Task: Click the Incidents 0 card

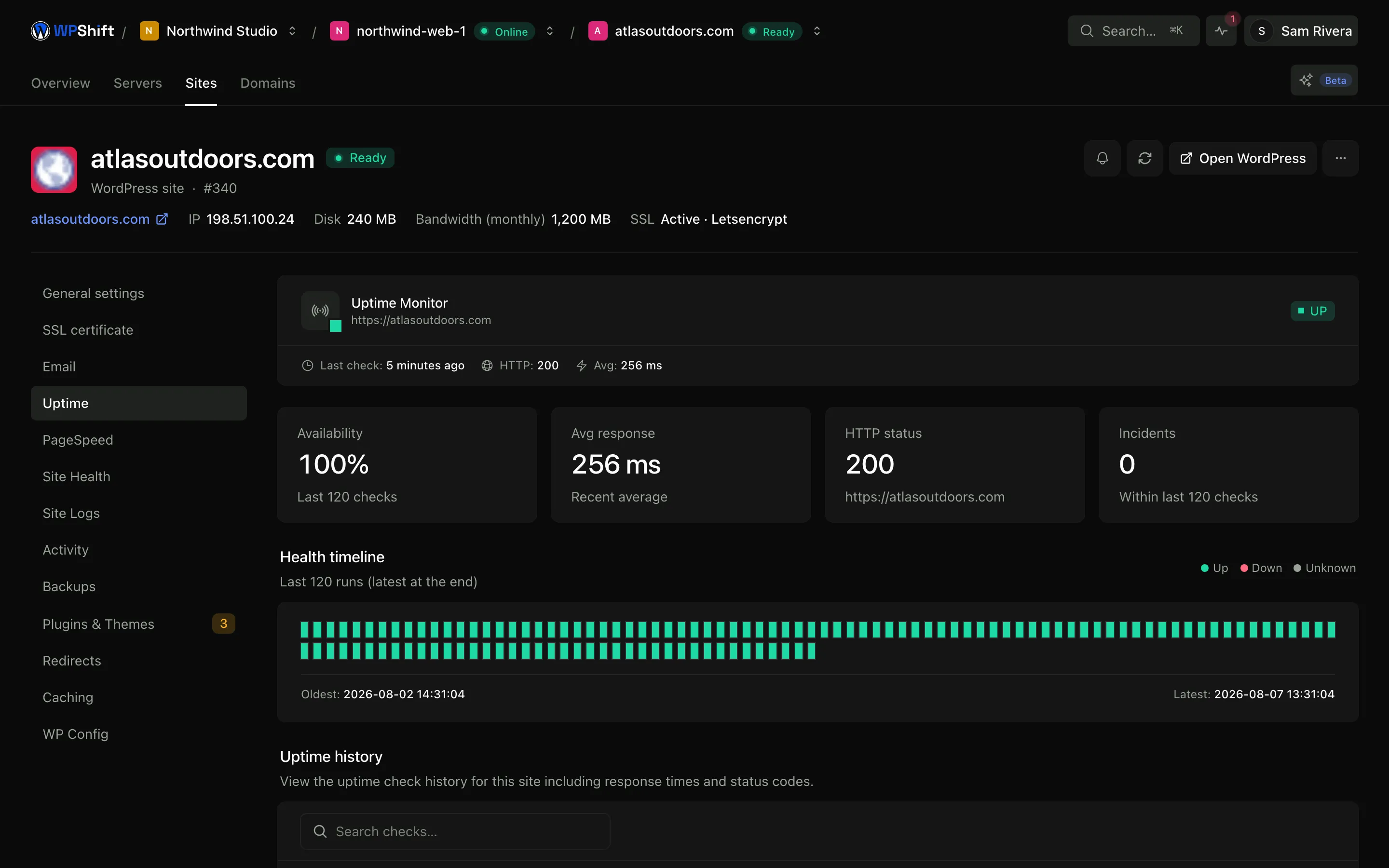Action: click(1228, 465)
